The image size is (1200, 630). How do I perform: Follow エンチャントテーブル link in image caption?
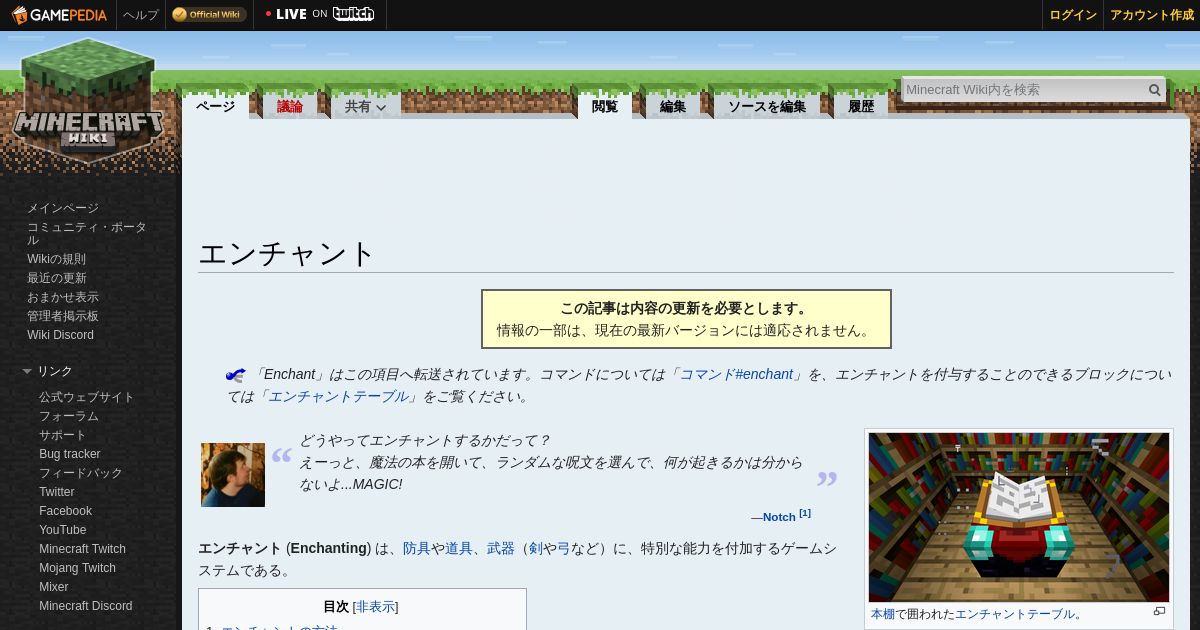coord(1015,614)
